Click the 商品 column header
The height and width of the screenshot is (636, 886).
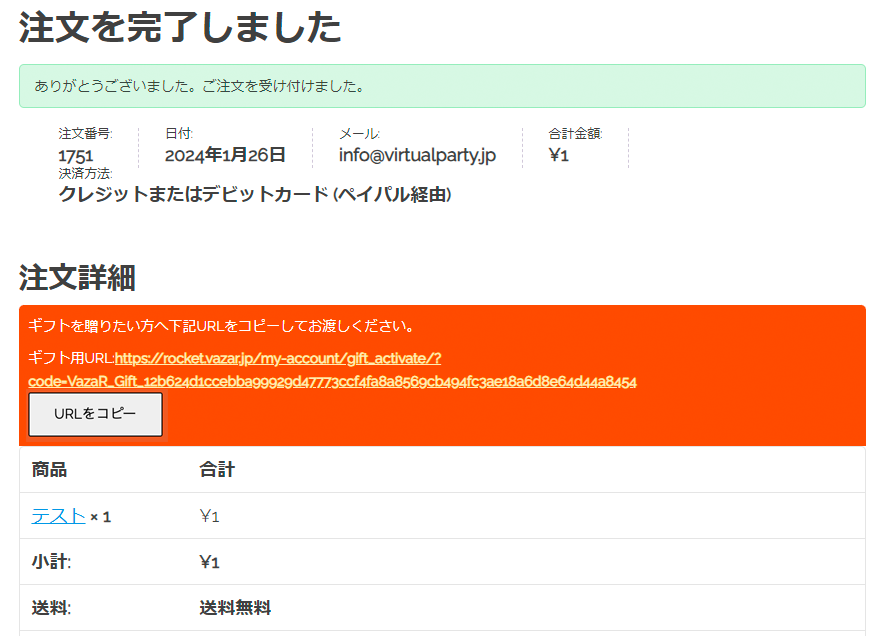click(x=50, y=470)
